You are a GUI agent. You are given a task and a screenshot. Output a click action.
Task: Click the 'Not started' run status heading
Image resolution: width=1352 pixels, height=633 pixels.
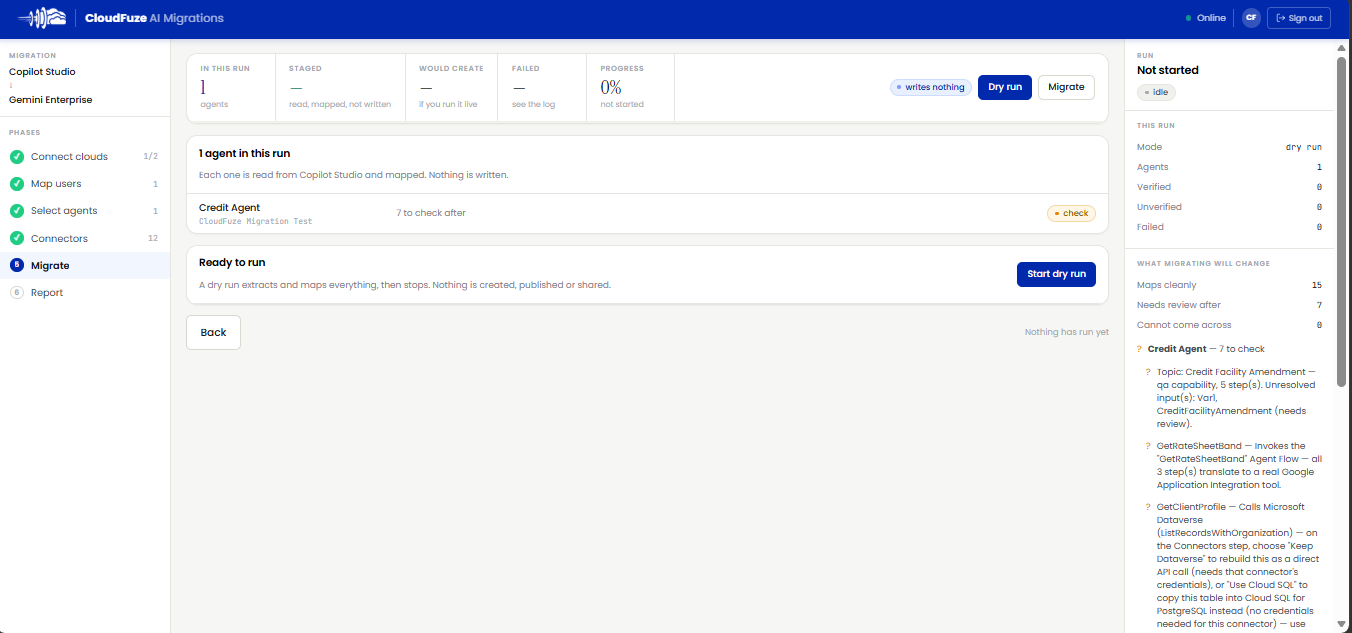click(x=1168, y=70)
